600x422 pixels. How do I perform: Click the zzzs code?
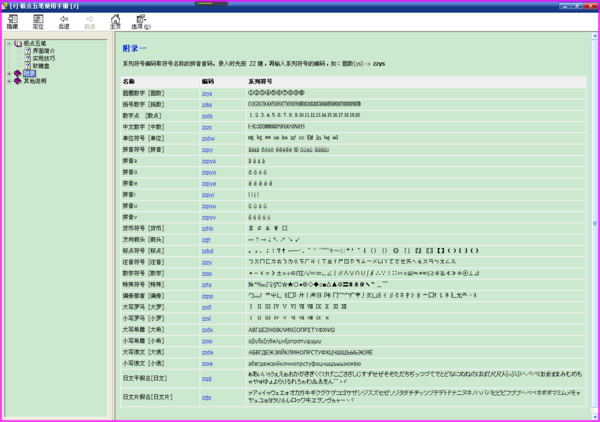[x=207, y=127]
